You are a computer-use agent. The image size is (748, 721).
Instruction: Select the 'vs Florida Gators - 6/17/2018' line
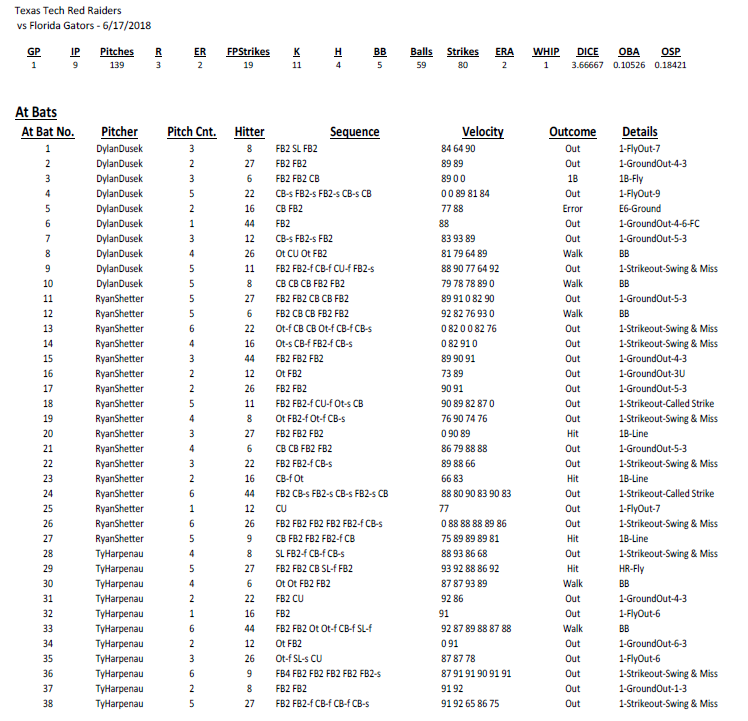tap(83, 26)
